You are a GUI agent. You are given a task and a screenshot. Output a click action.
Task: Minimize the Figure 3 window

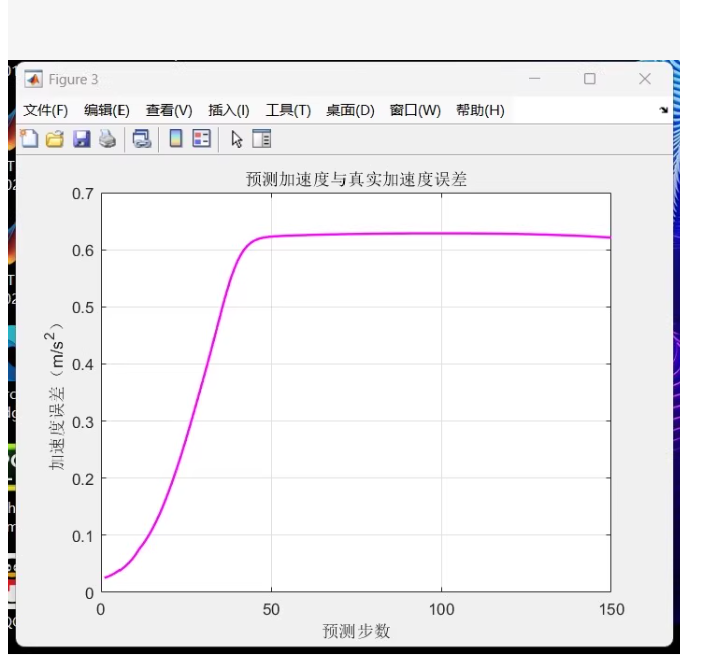pyautogui.click(x=534, y=79)
